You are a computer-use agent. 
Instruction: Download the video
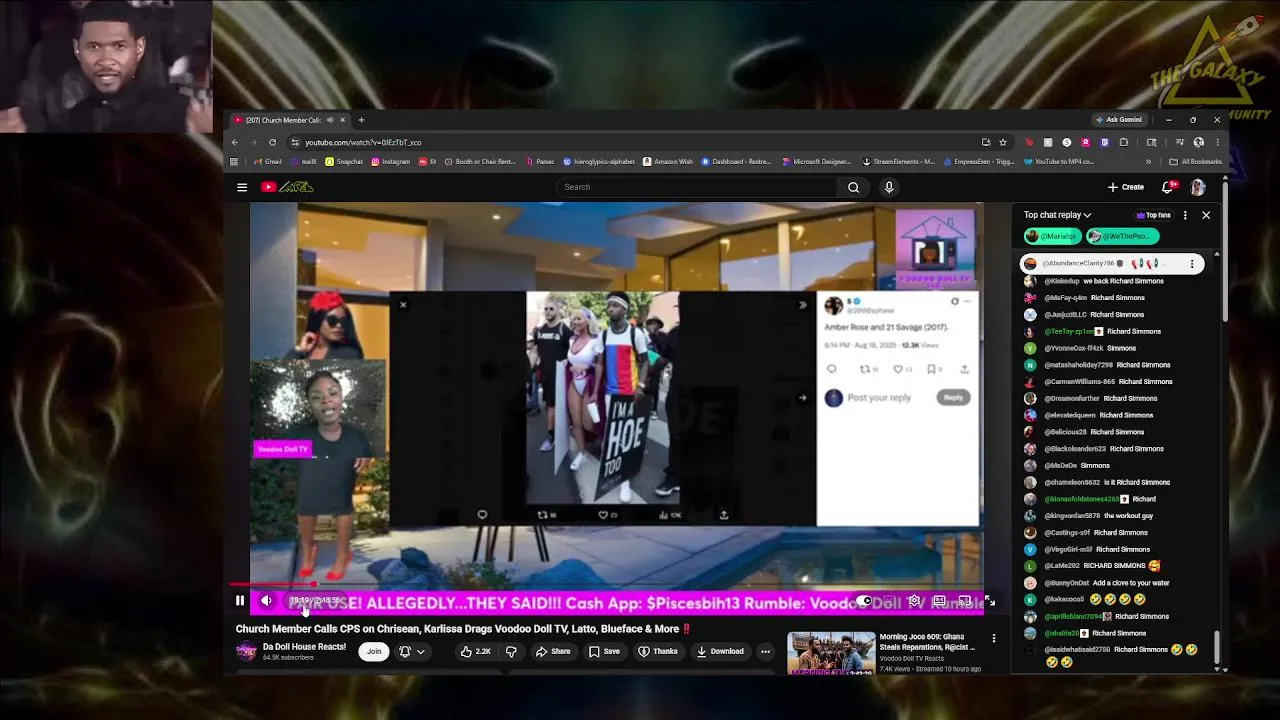click(x=720, y=651)
